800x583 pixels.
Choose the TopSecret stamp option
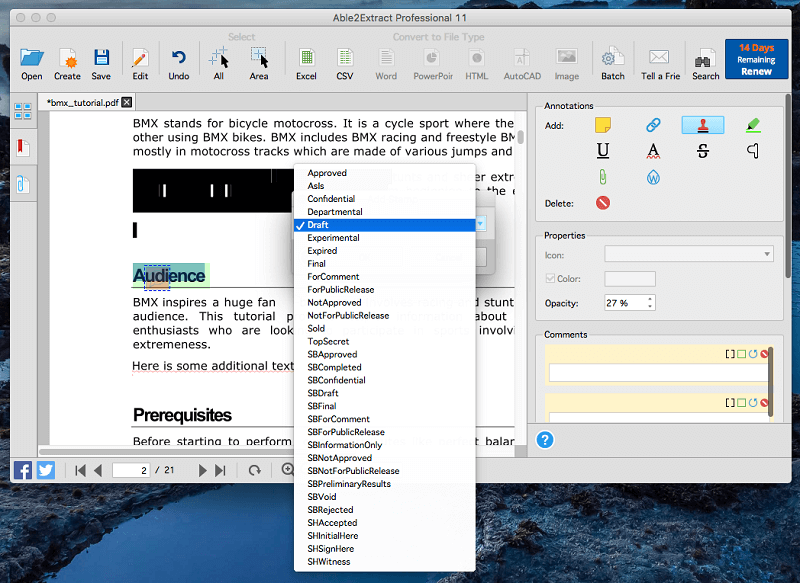[x=385, y=342]
